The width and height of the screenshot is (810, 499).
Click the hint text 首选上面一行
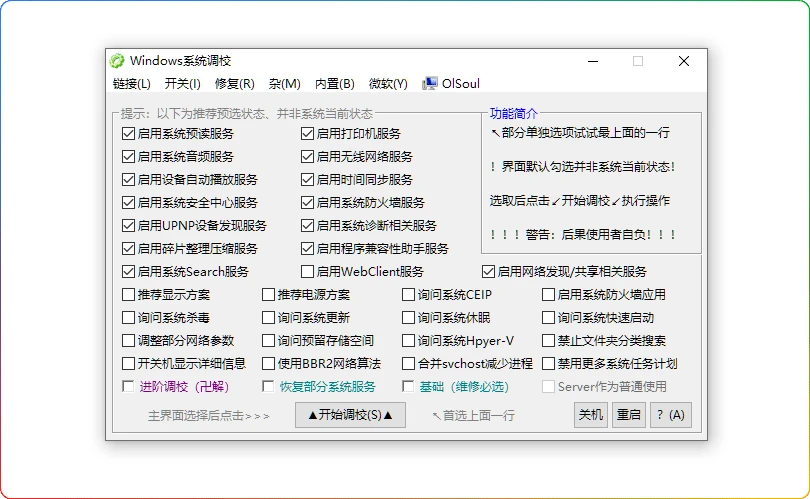coord(473,416)
